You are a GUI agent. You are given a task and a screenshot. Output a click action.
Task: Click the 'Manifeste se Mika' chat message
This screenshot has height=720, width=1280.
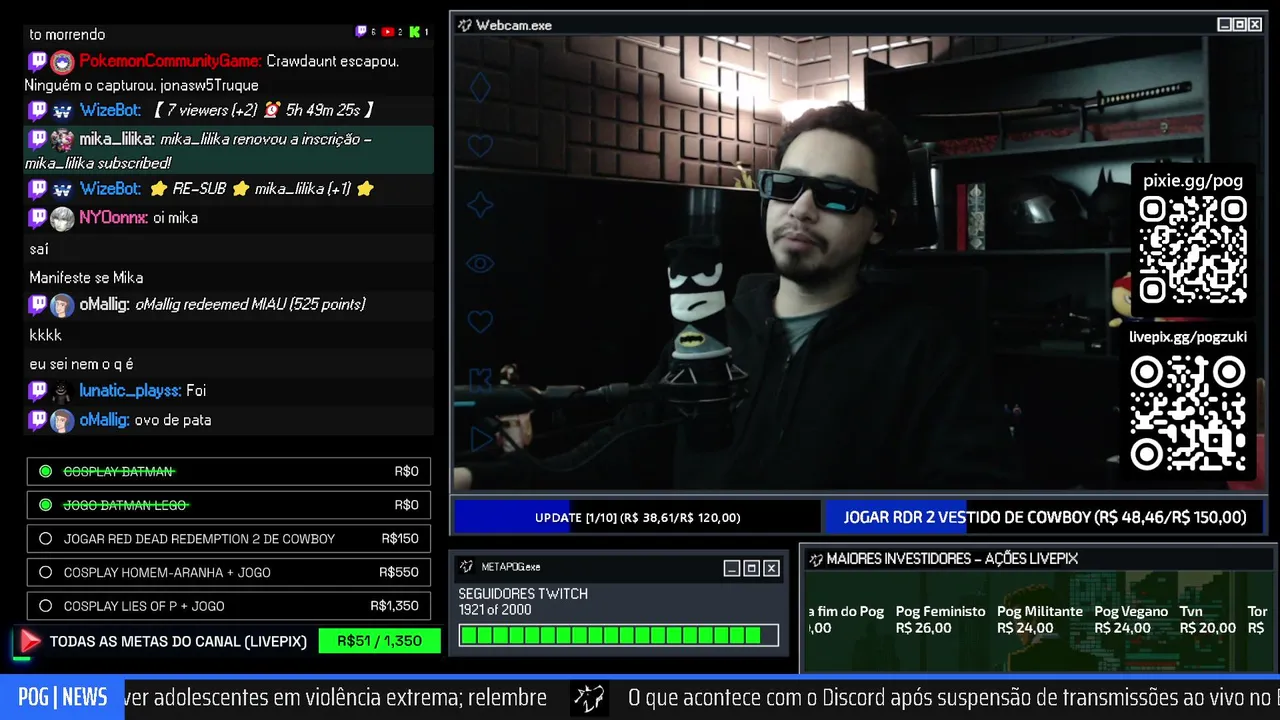(86, 277)
